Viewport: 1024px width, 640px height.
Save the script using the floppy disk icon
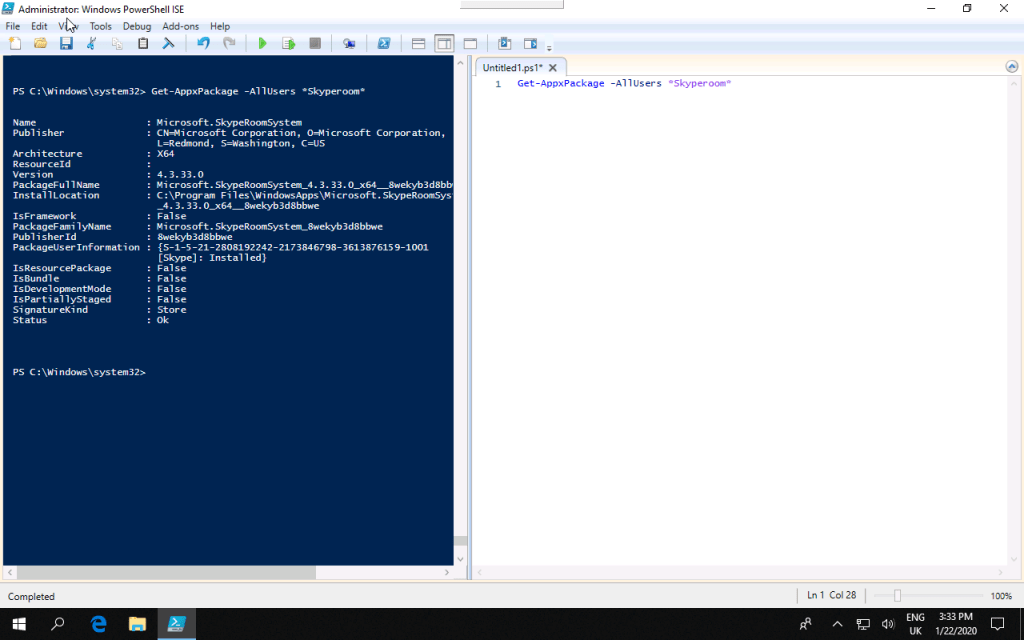point(66,44)
